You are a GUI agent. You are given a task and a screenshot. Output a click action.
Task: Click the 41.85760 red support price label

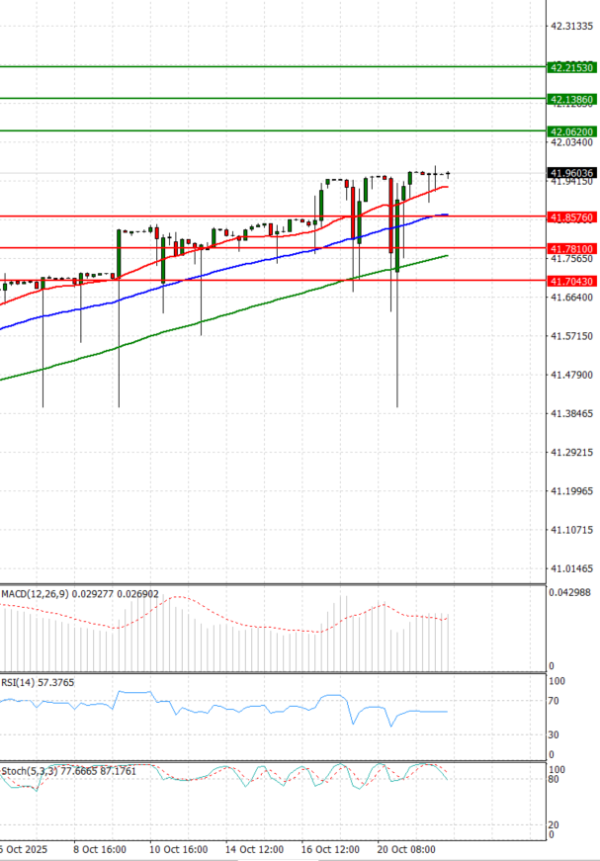[572, 216]
